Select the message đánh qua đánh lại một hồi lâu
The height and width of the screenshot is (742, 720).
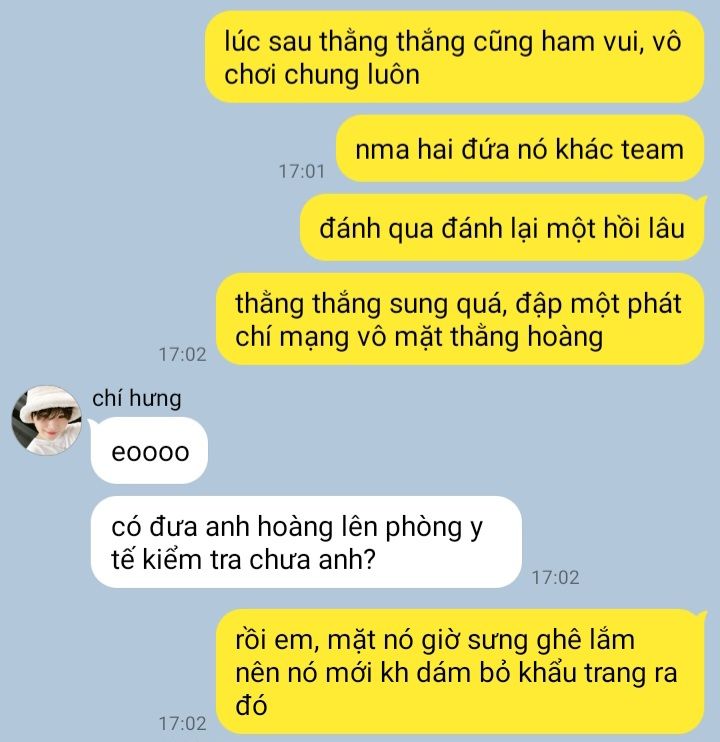(x=502, y=228)
